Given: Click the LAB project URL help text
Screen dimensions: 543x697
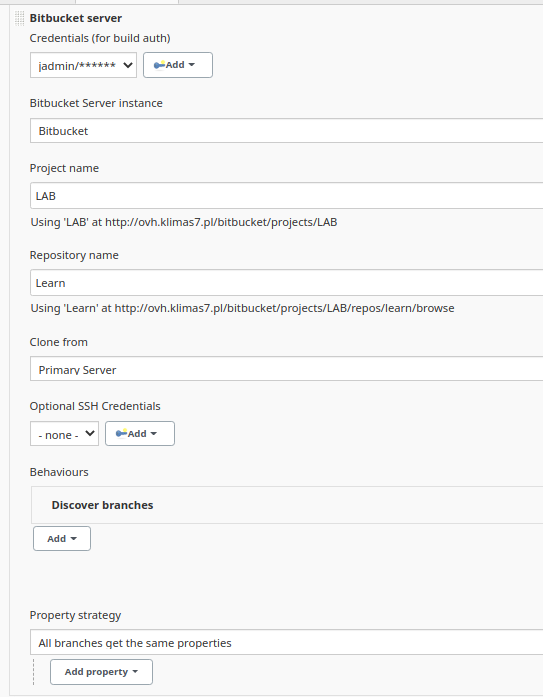Looking at the screenshot, I should point(184,222).
